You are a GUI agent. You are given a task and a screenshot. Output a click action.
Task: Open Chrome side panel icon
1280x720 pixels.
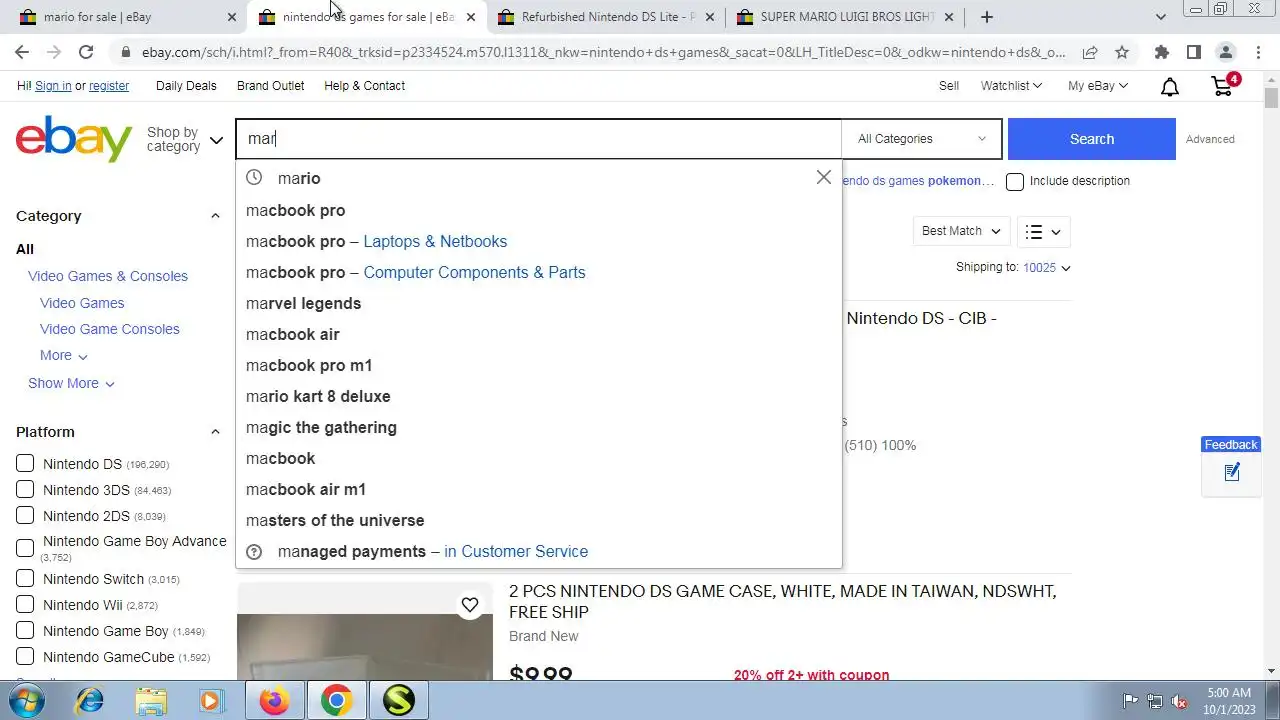(x=1193, y=52)
